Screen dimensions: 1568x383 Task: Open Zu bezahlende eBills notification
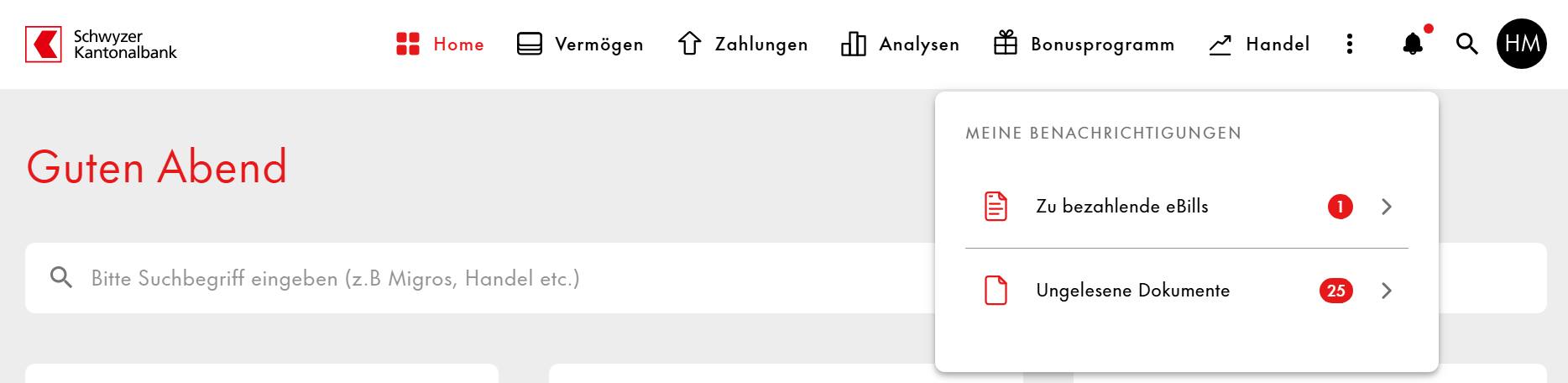1187,207
